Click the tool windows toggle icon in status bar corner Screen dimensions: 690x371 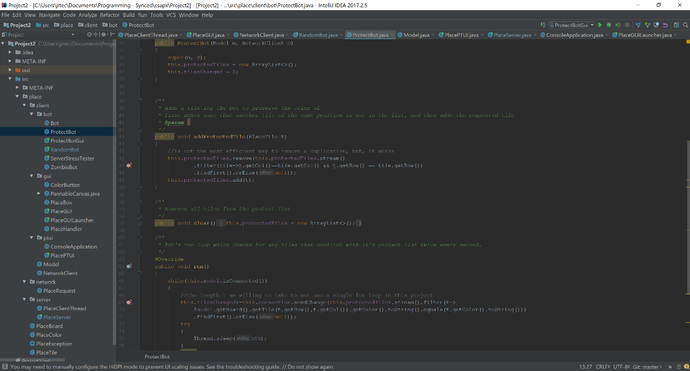pos(5,367)
